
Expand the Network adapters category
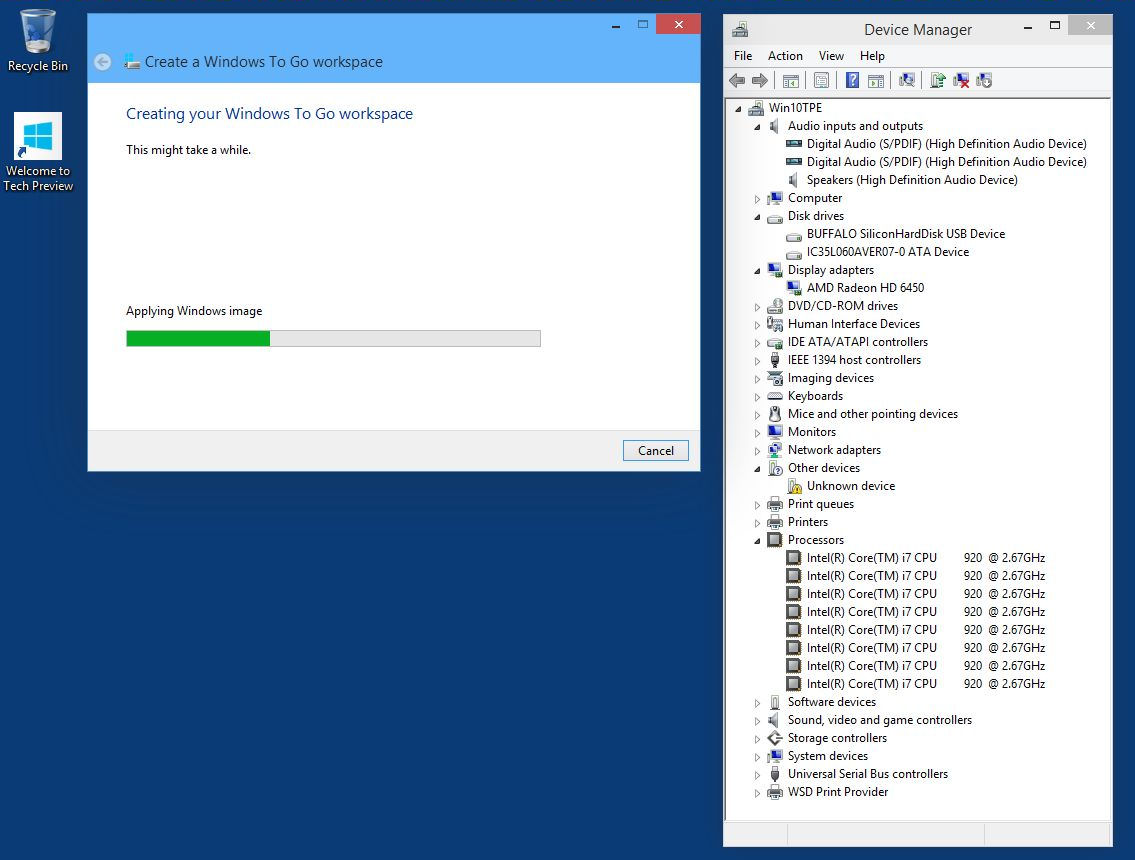757,451
